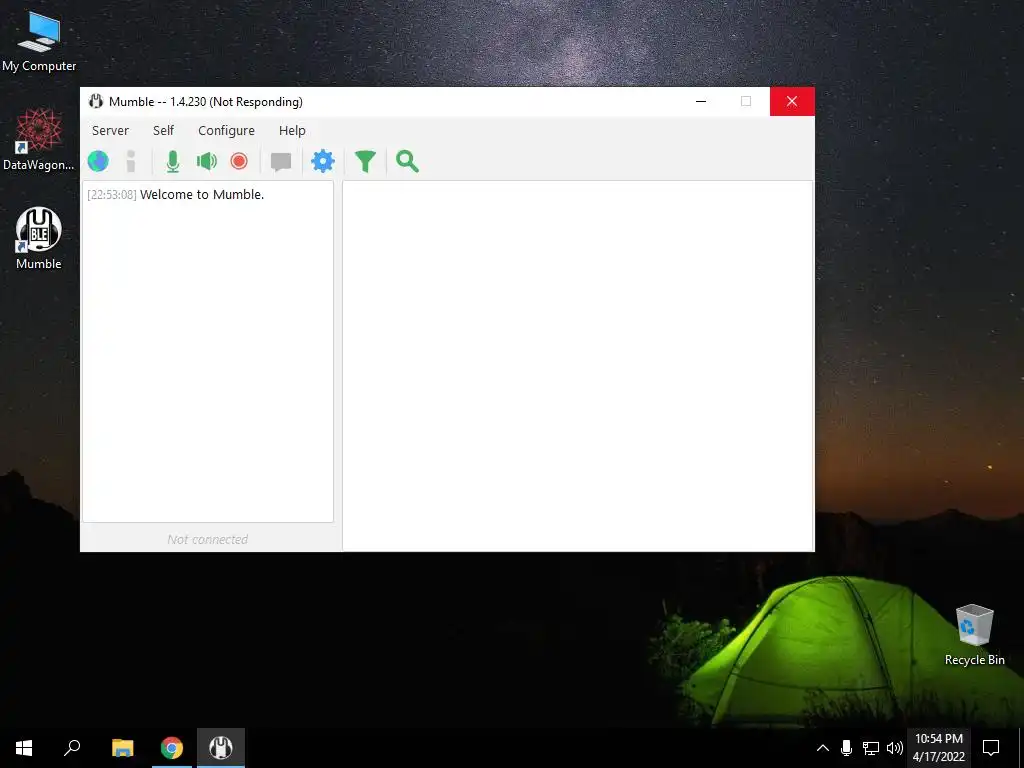The image size is (1024, 768).
Task: Click the tray microphone icon
Action: tap(846, 748)
